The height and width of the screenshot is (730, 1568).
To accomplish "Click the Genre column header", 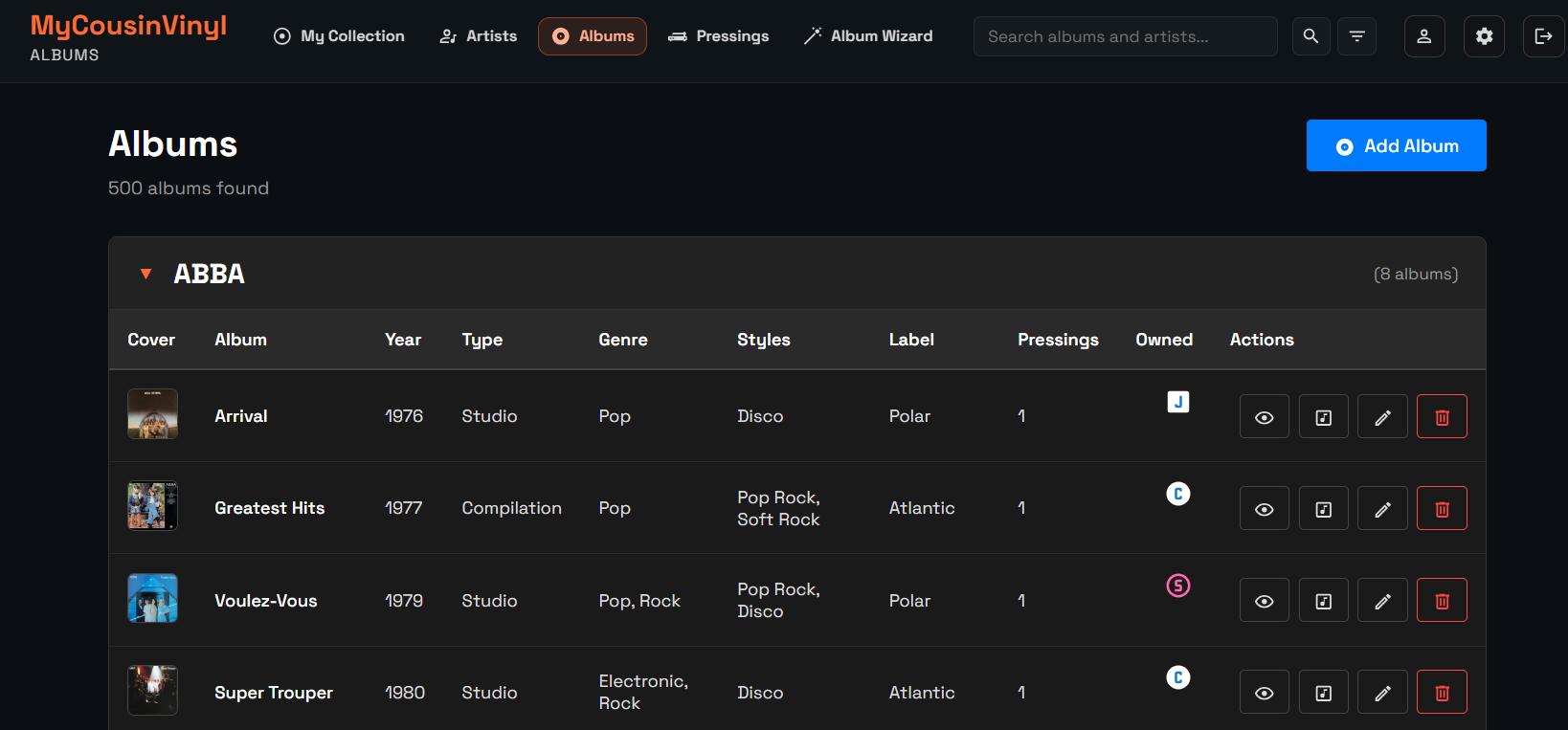I will coord(623,340).
